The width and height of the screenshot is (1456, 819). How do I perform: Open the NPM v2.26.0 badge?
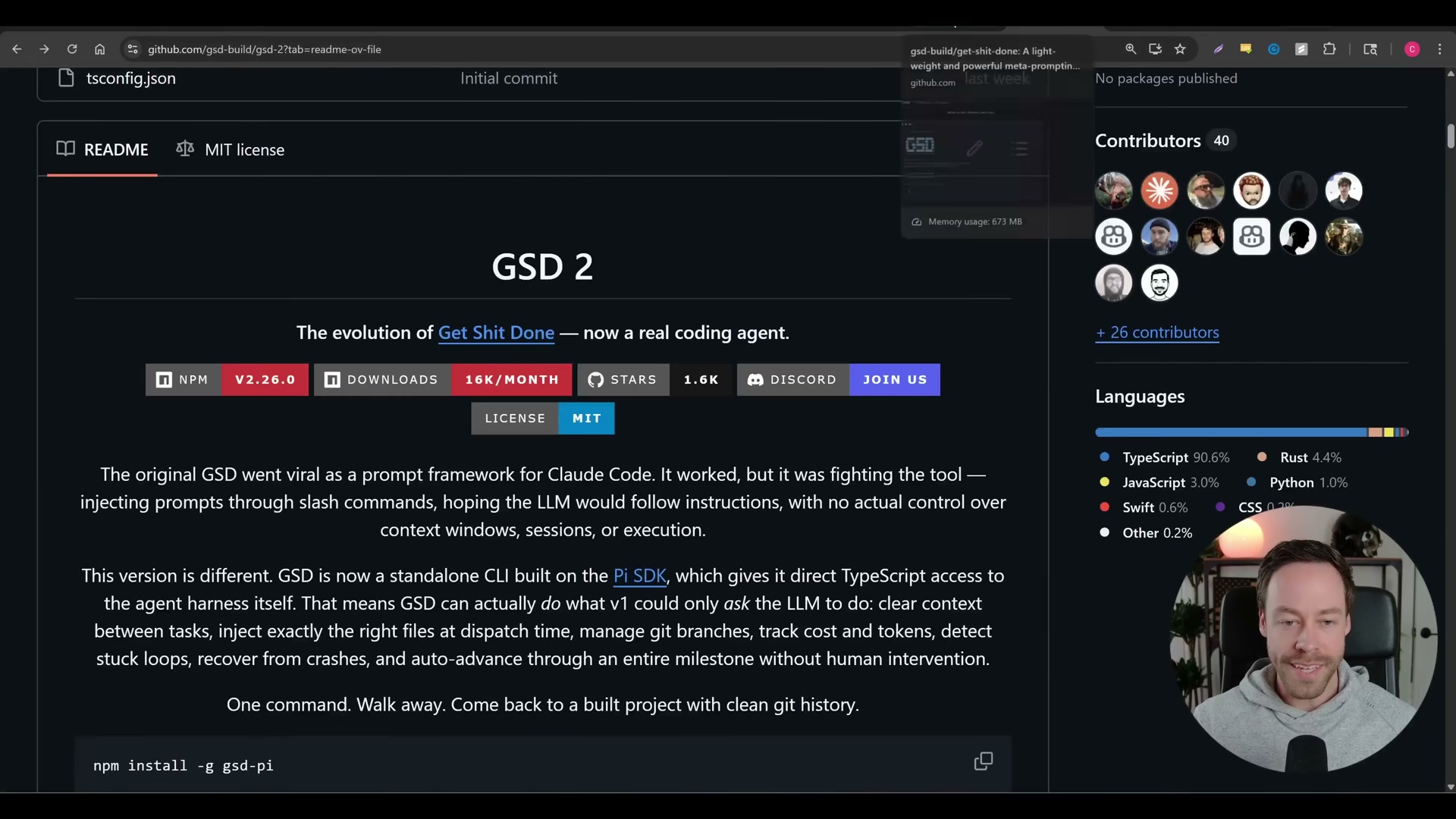coord(227,380)
